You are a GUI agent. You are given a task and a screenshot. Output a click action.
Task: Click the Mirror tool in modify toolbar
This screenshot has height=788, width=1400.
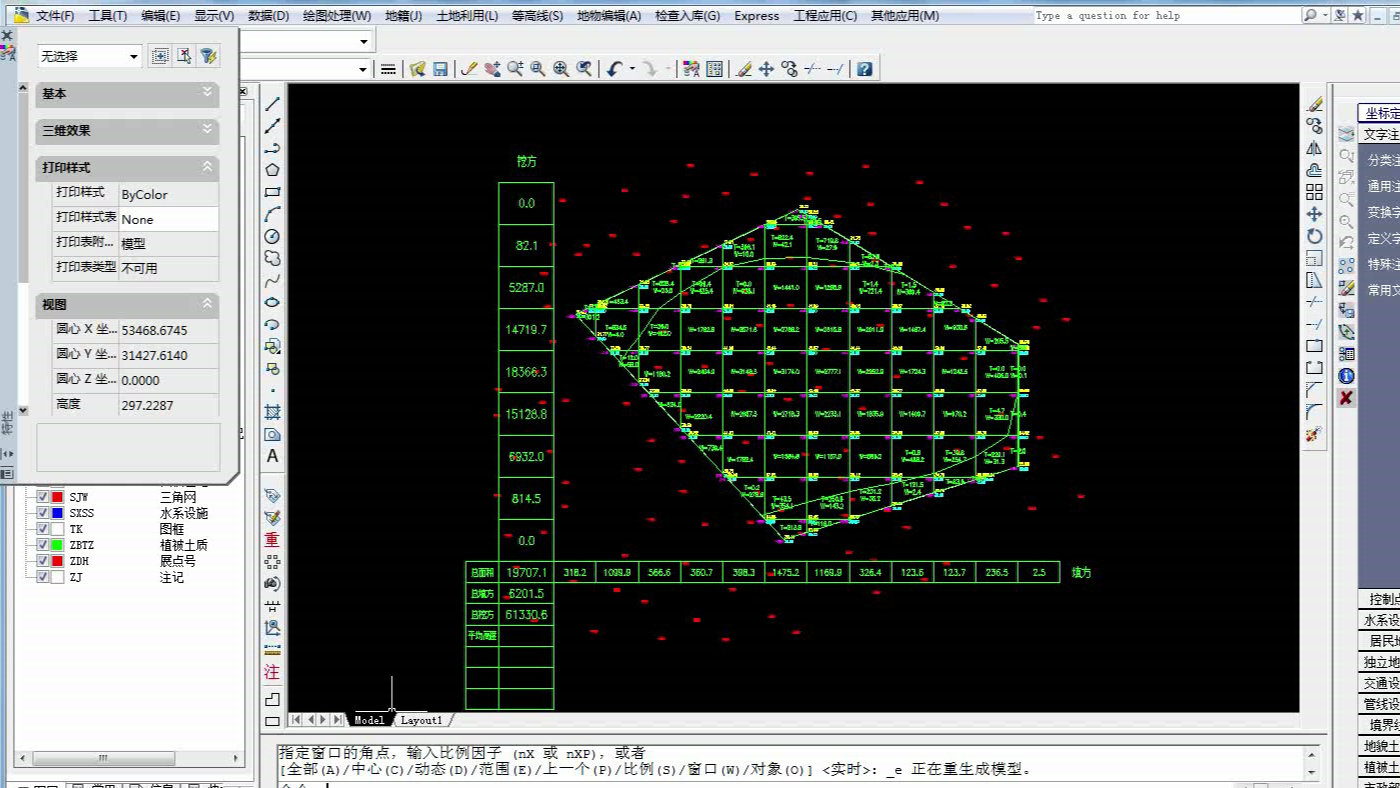click(1314, 148)
